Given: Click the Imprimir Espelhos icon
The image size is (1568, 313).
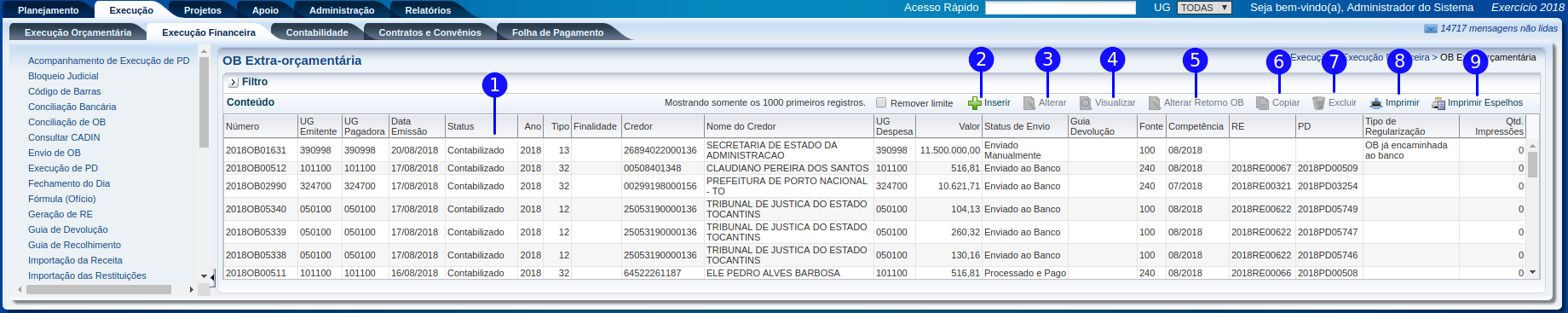Looking at the screenshot, I should pos(1438,103).
